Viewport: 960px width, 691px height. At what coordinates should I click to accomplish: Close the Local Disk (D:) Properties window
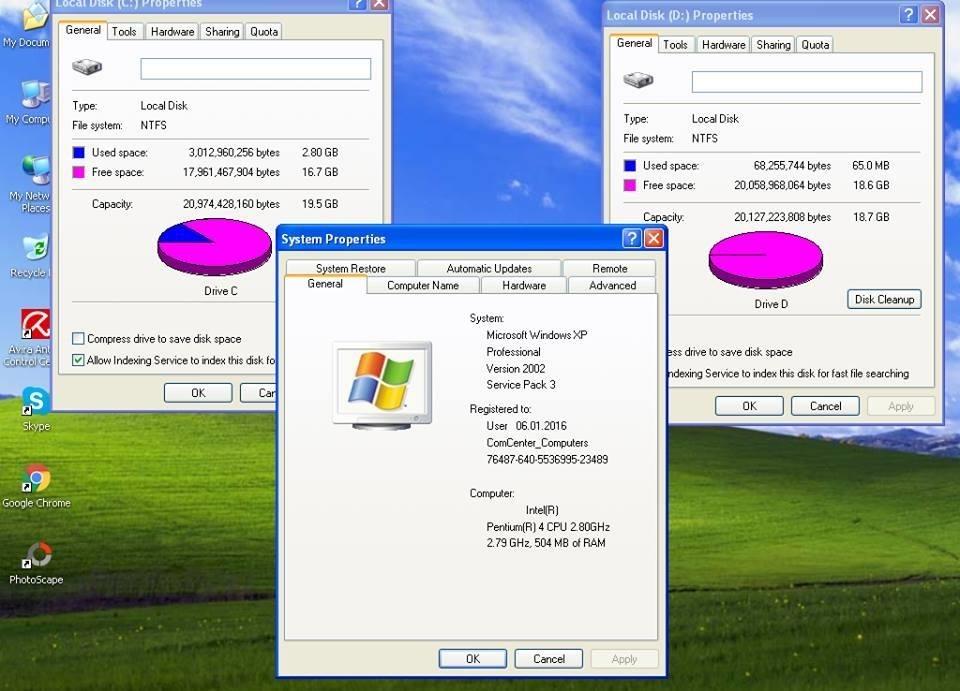(x=930, y=15)
